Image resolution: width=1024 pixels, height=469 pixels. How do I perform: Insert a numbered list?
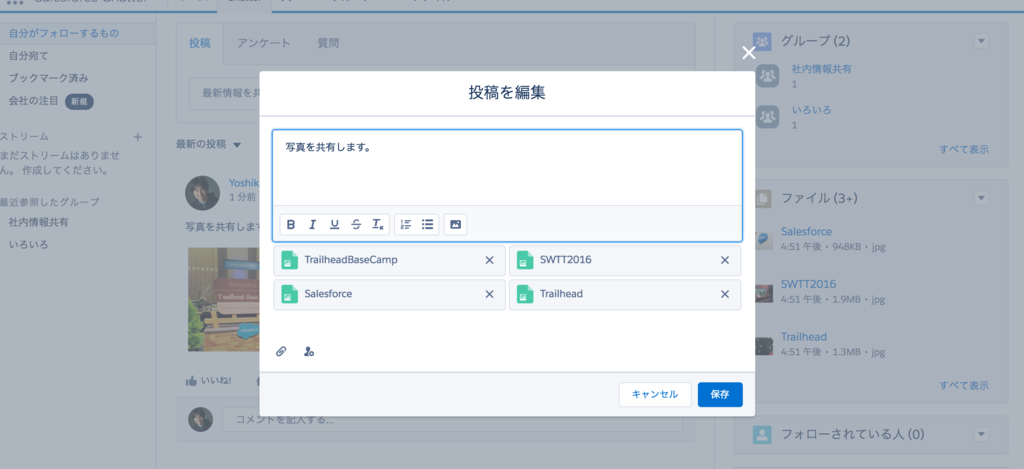click(406, 225)
